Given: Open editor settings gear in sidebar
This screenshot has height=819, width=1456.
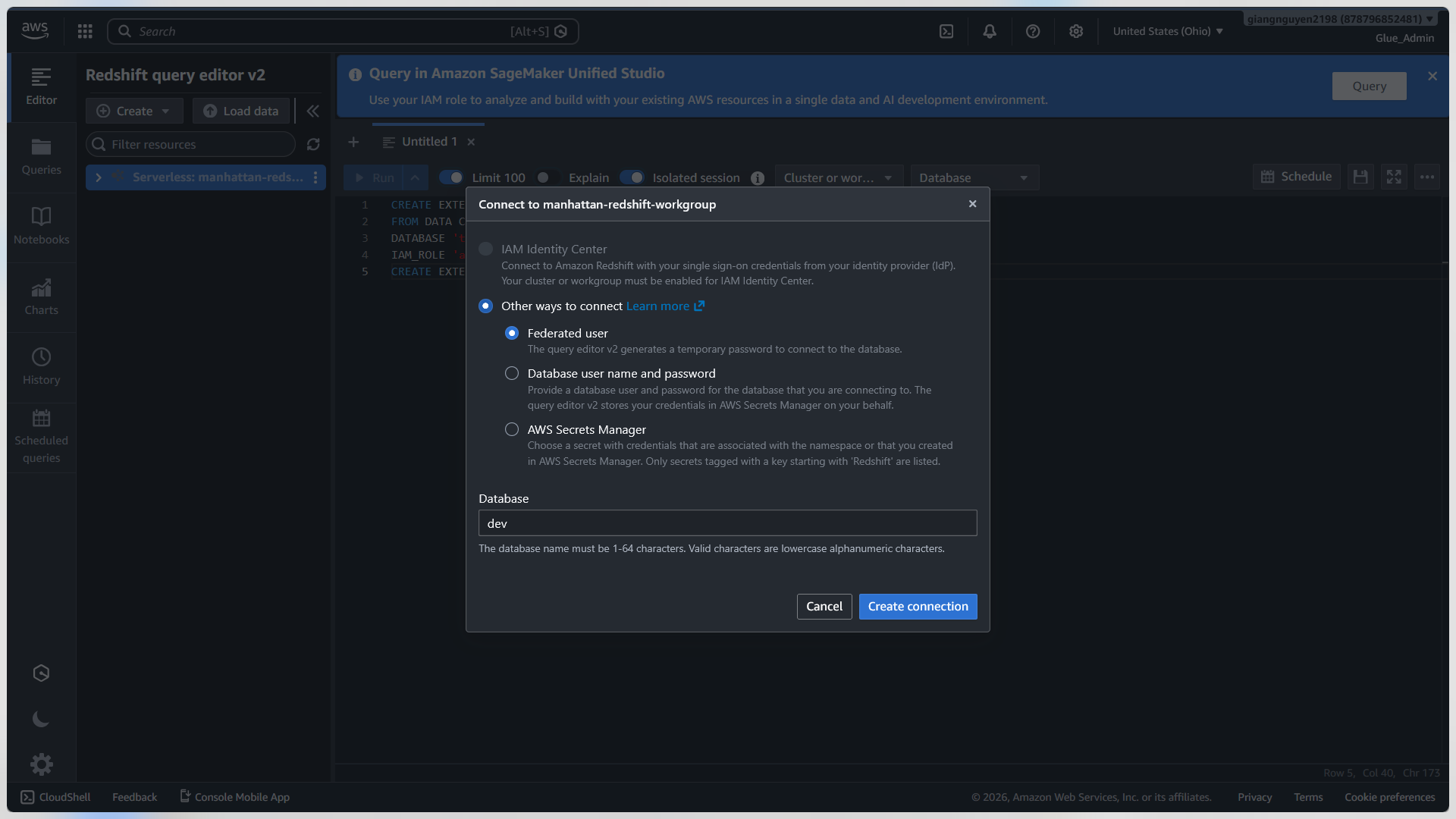Looking at the screenshot, I should click(x=42, y=764).
